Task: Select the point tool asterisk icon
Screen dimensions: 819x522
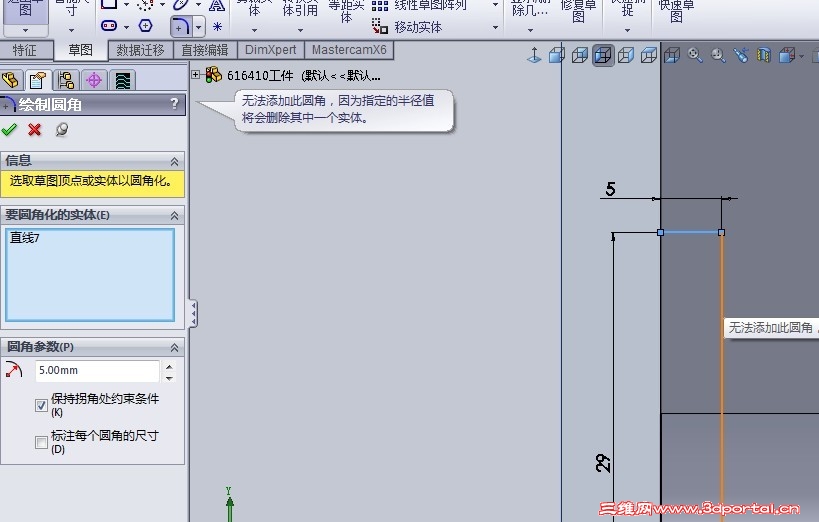Action: [217, 26]
